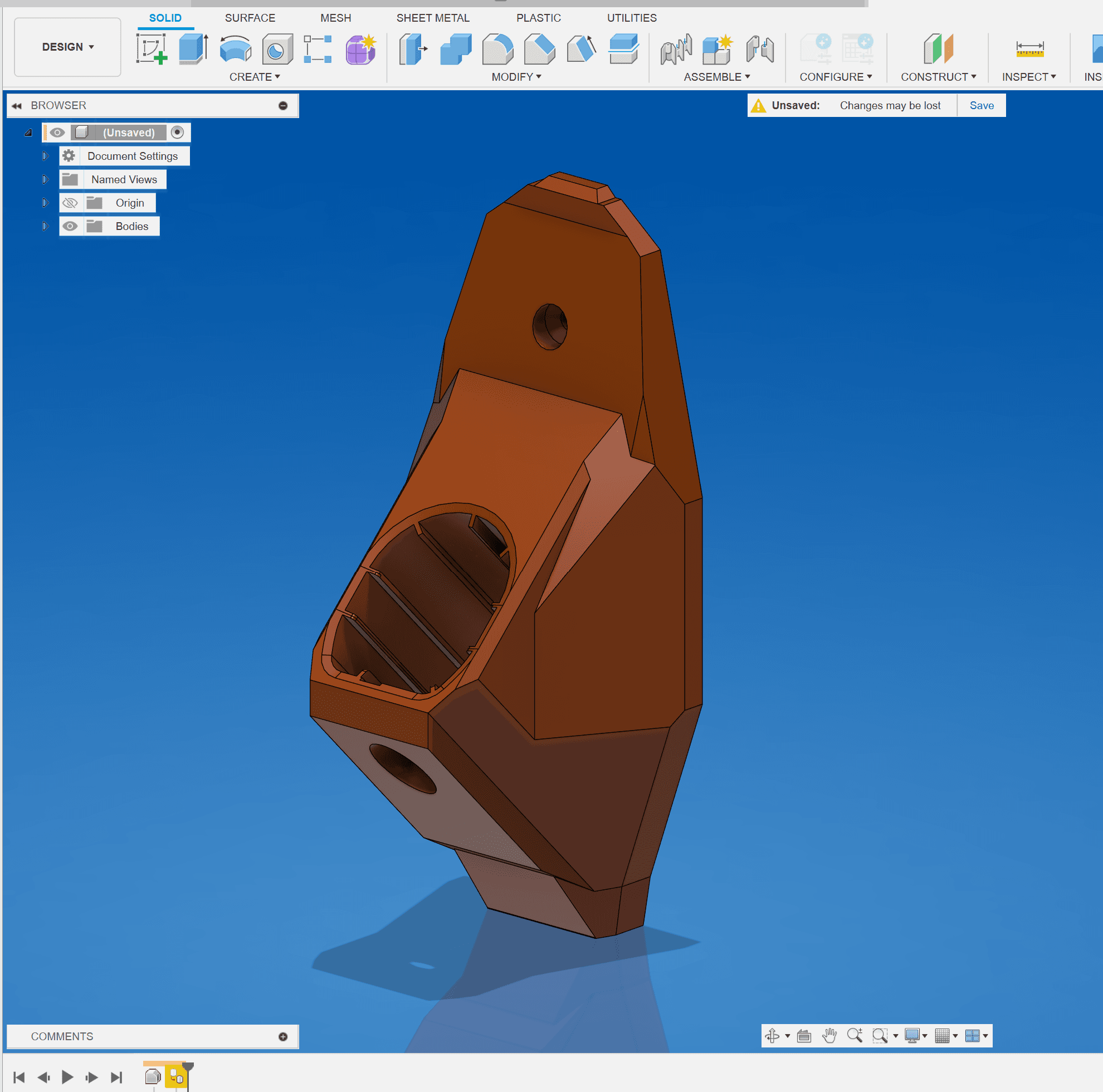This screenshot has width=1103, height=1092.
Task: Click the Orbit navigation icon
Action: 773,1036
